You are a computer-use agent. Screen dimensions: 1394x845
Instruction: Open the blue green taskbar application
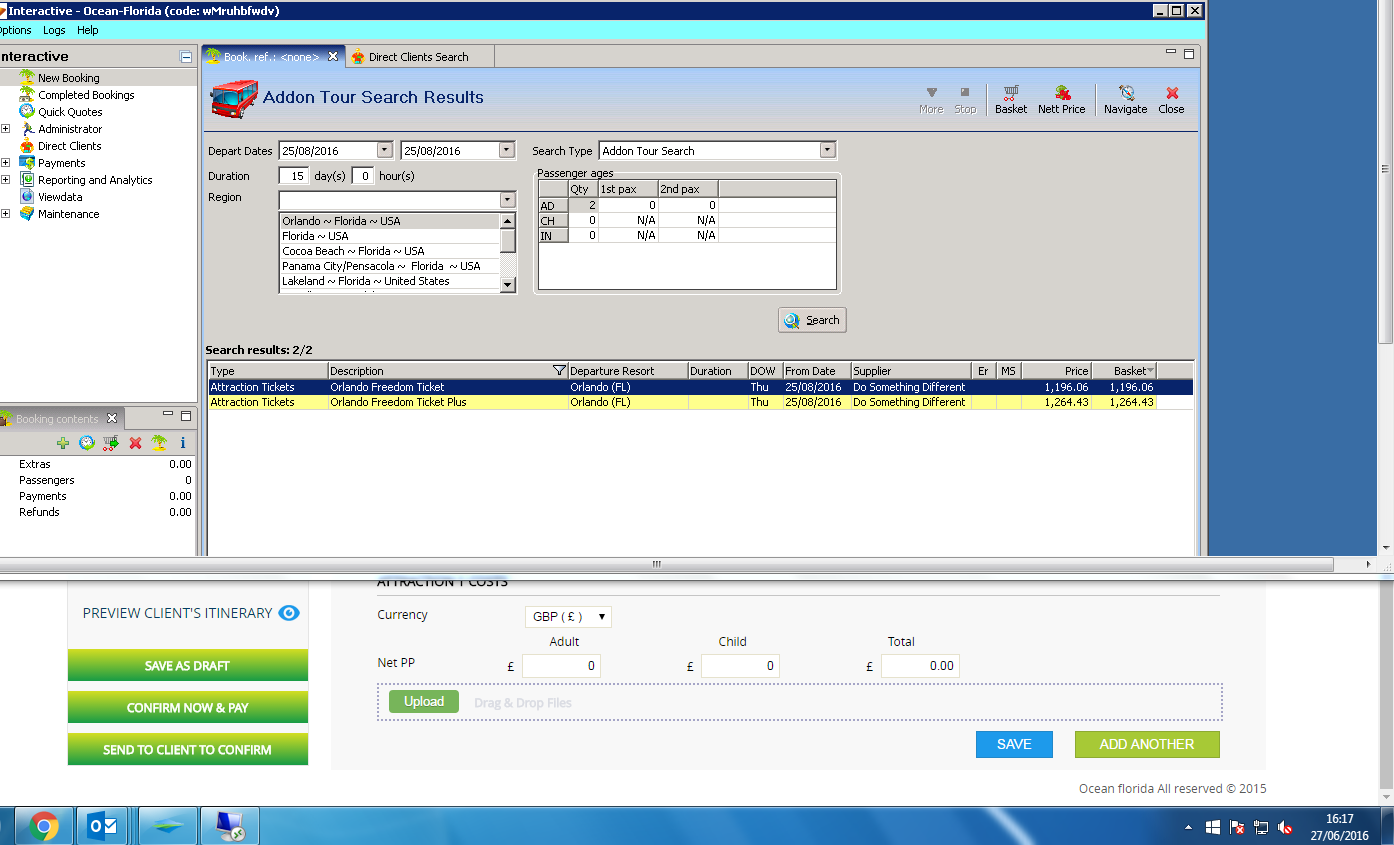coord(167,826)
